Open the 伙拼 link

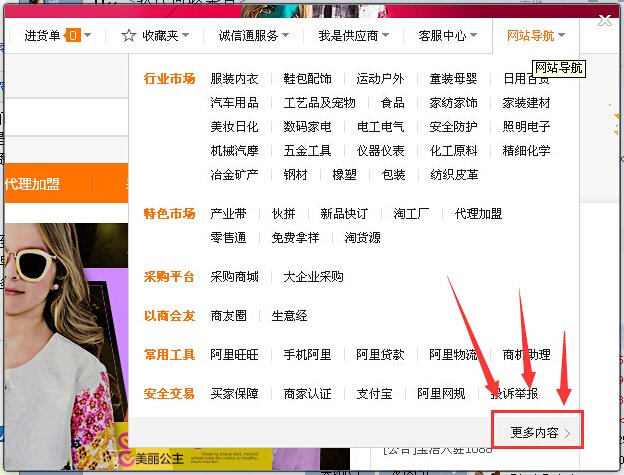pos(283,214)
